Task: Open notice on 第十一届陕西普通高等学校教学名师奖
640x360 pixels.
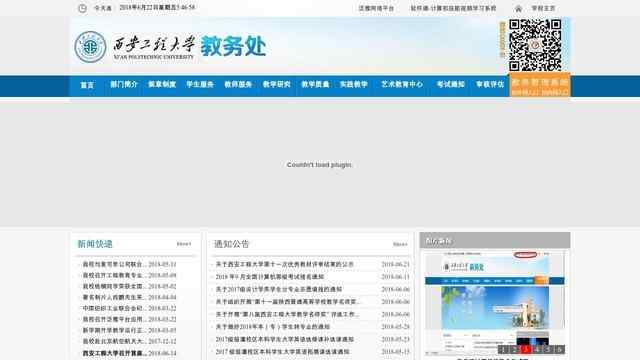Action: point(287,302)
